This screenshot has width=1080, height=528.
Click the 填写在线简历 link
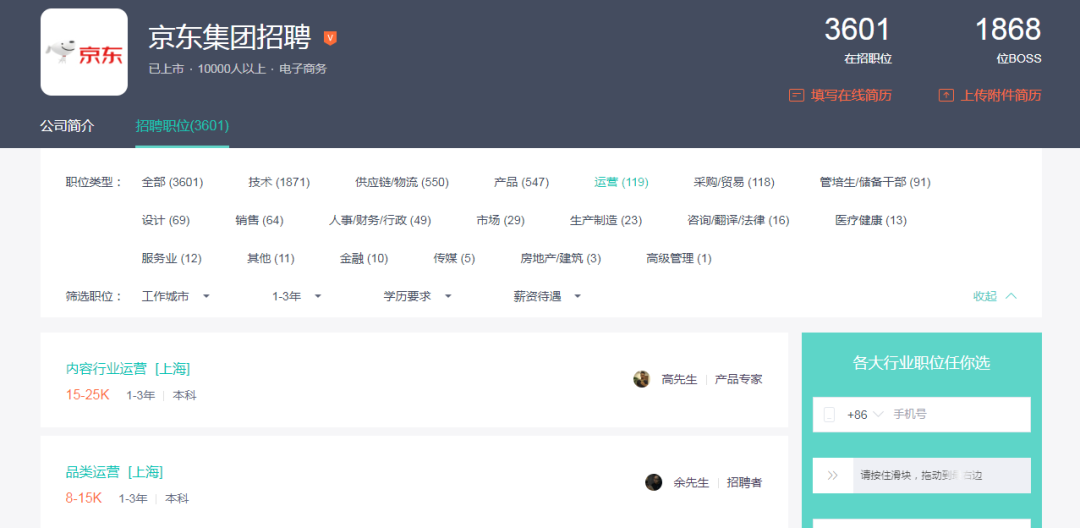[851, 95]
